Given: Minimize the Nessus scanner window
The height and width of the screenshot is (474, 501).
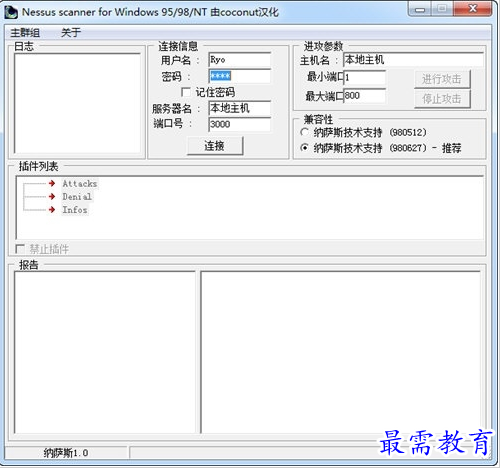Looking at the screenshot, I should 420,9.
